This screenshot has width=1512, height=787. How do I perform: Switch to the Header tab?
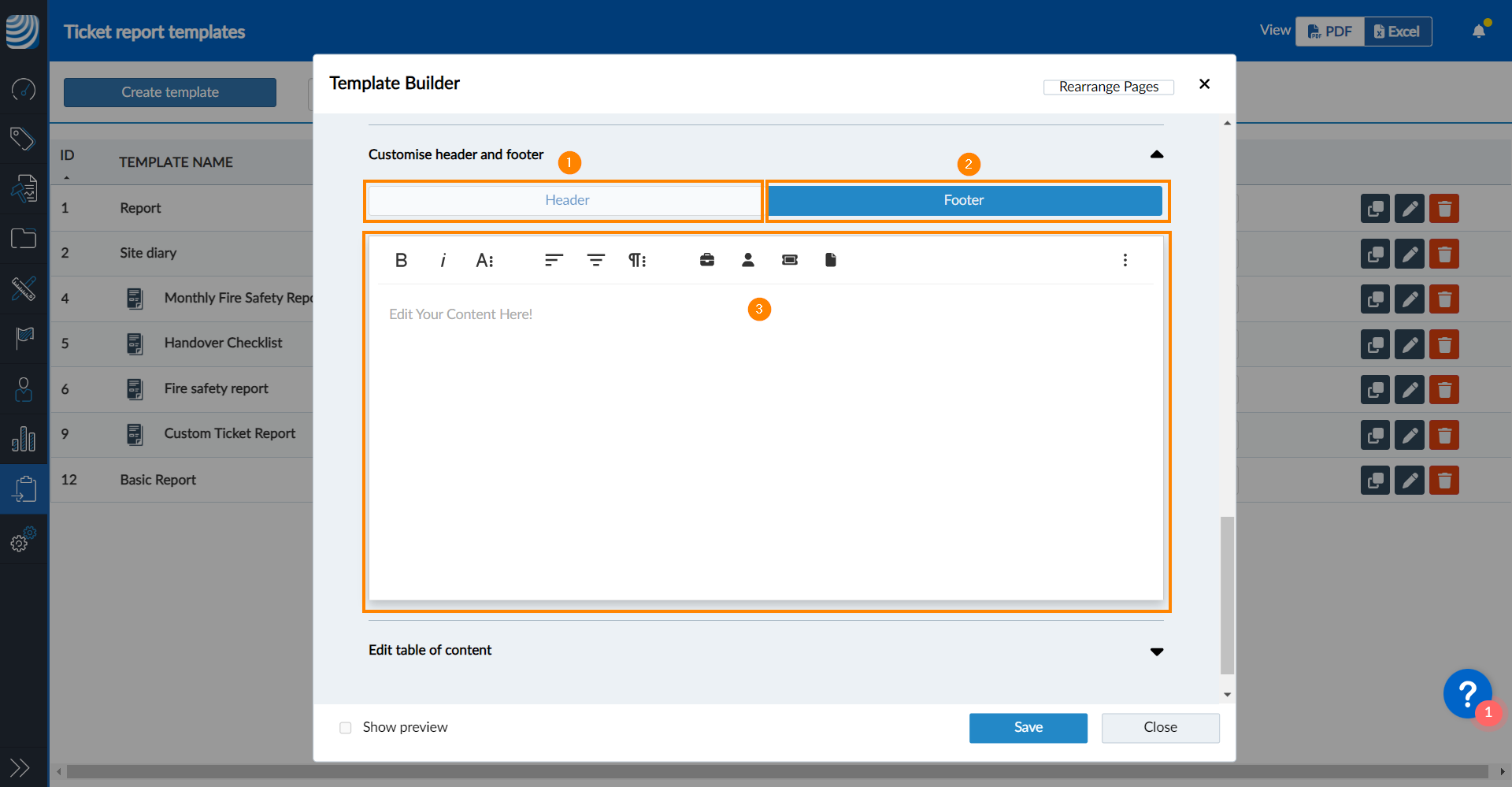coord(566,200)
